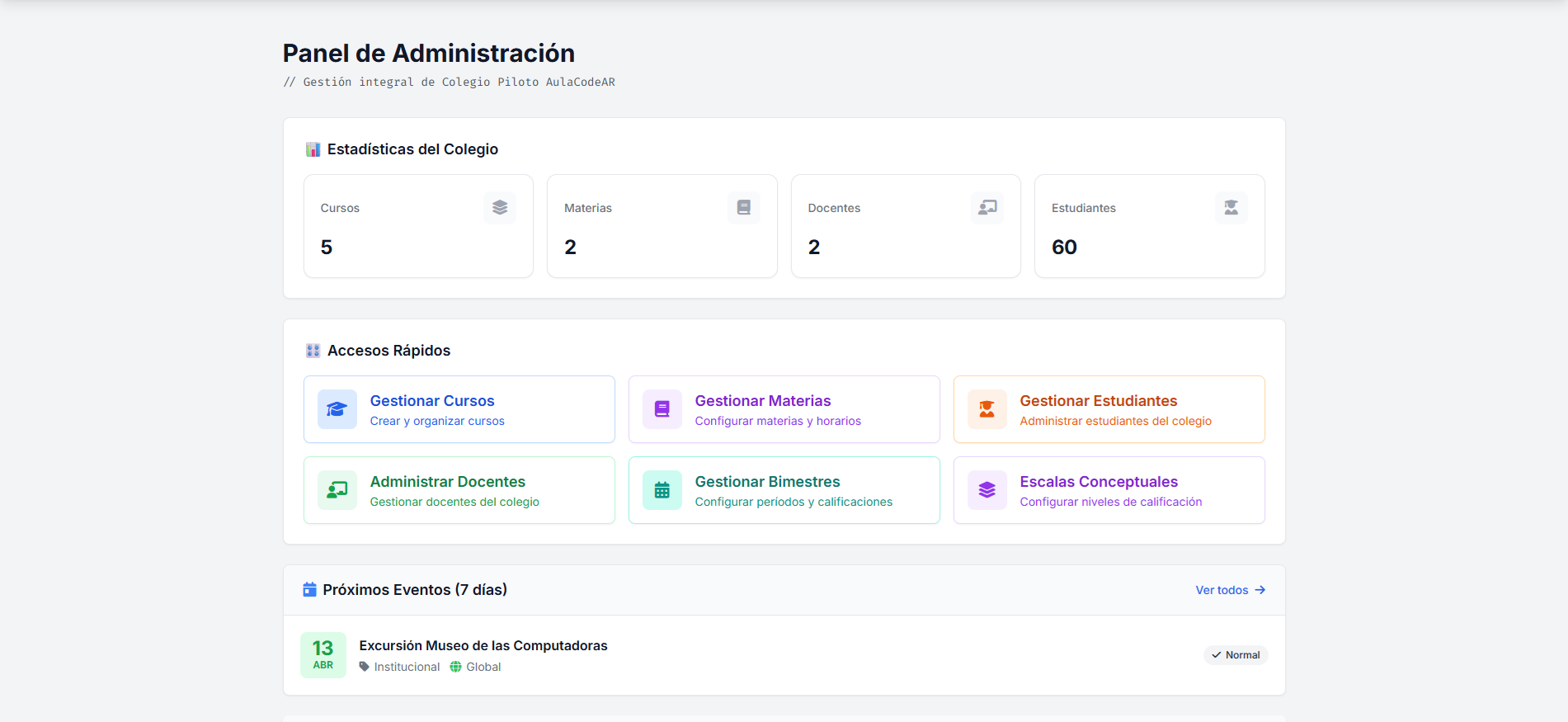Click the calendar icon beside Próximos Eventos
The width and height of the screenshot is (1568, 722).
(310, 590)
